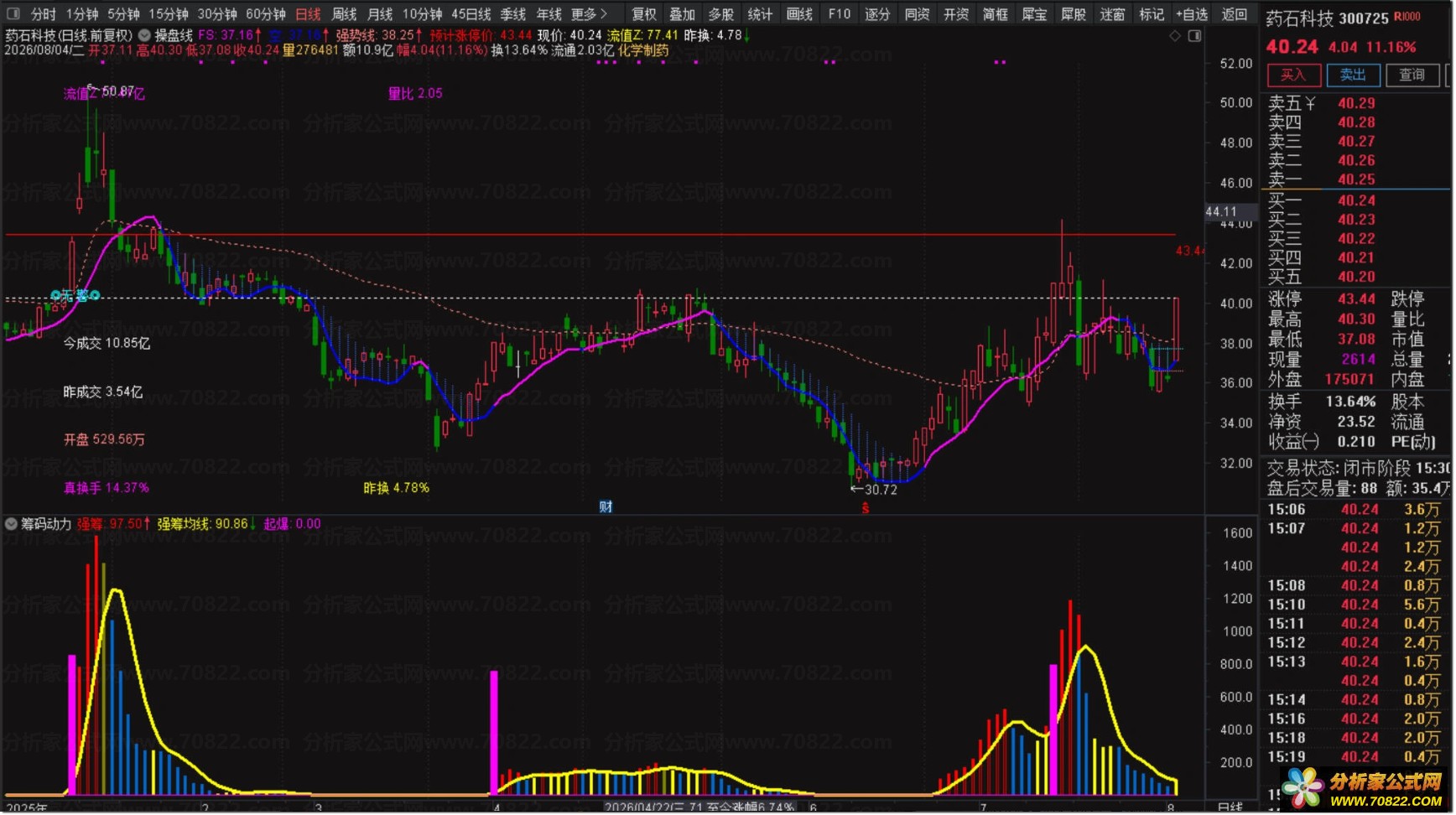Image resolution: width=1456 pixels, height=815 pixels.
Task: Activate the 画线 drawing tool
Action: tap(799, 14)
